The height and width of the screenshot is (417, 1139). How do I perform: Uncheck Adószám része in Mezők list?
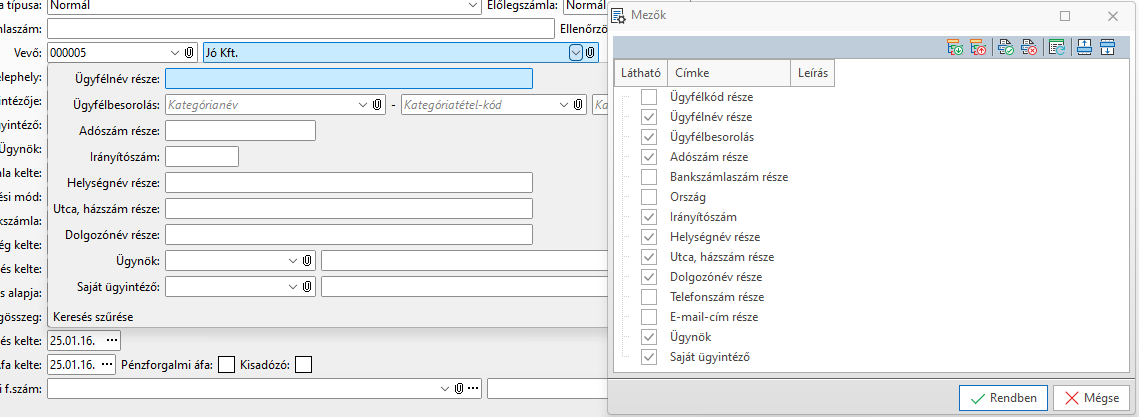(x=649, y=157)
